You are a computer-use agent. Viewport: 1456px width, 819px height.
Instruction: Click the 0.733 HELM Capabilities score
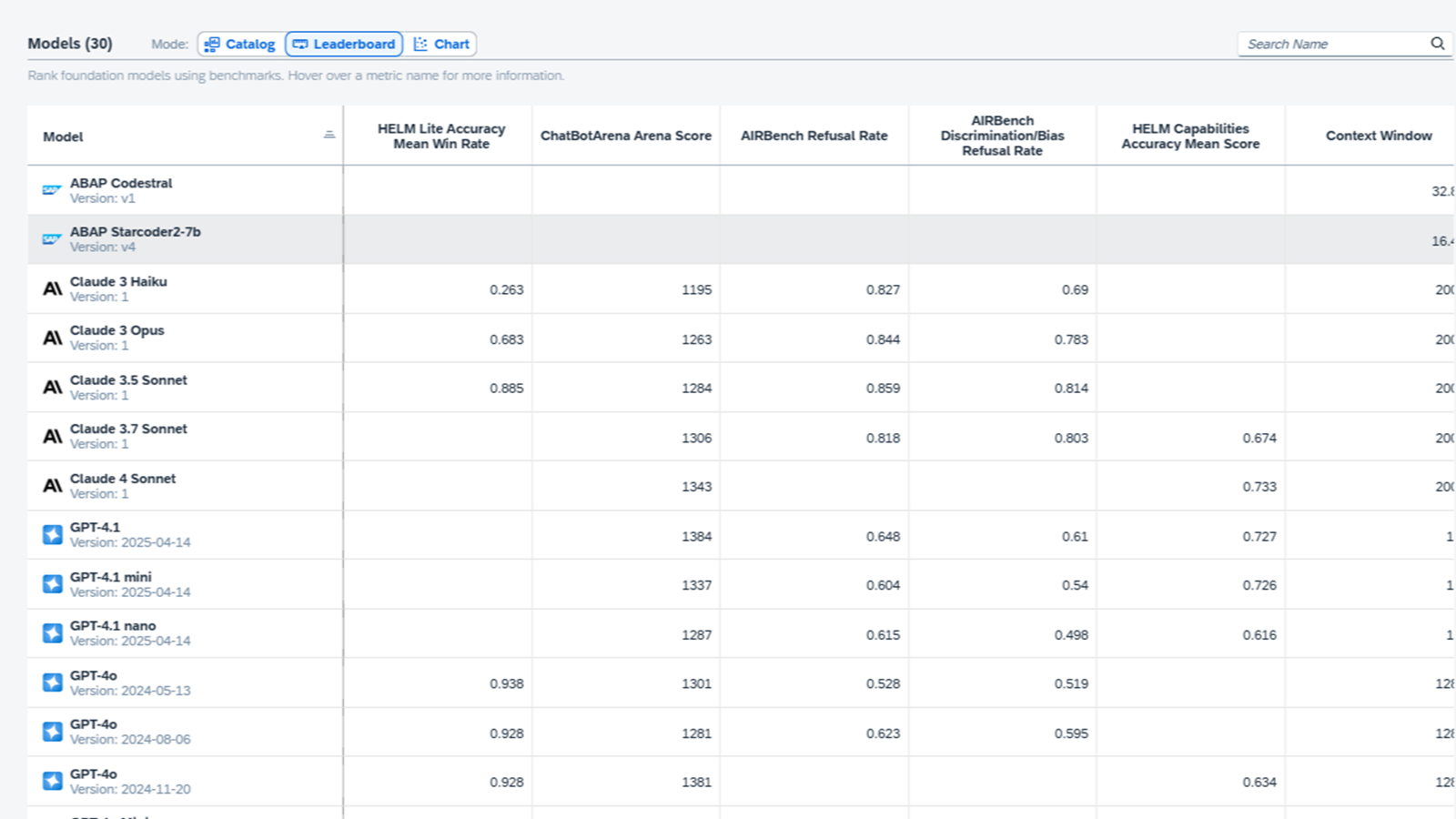pyautogui.click(x=1259, y=487)
